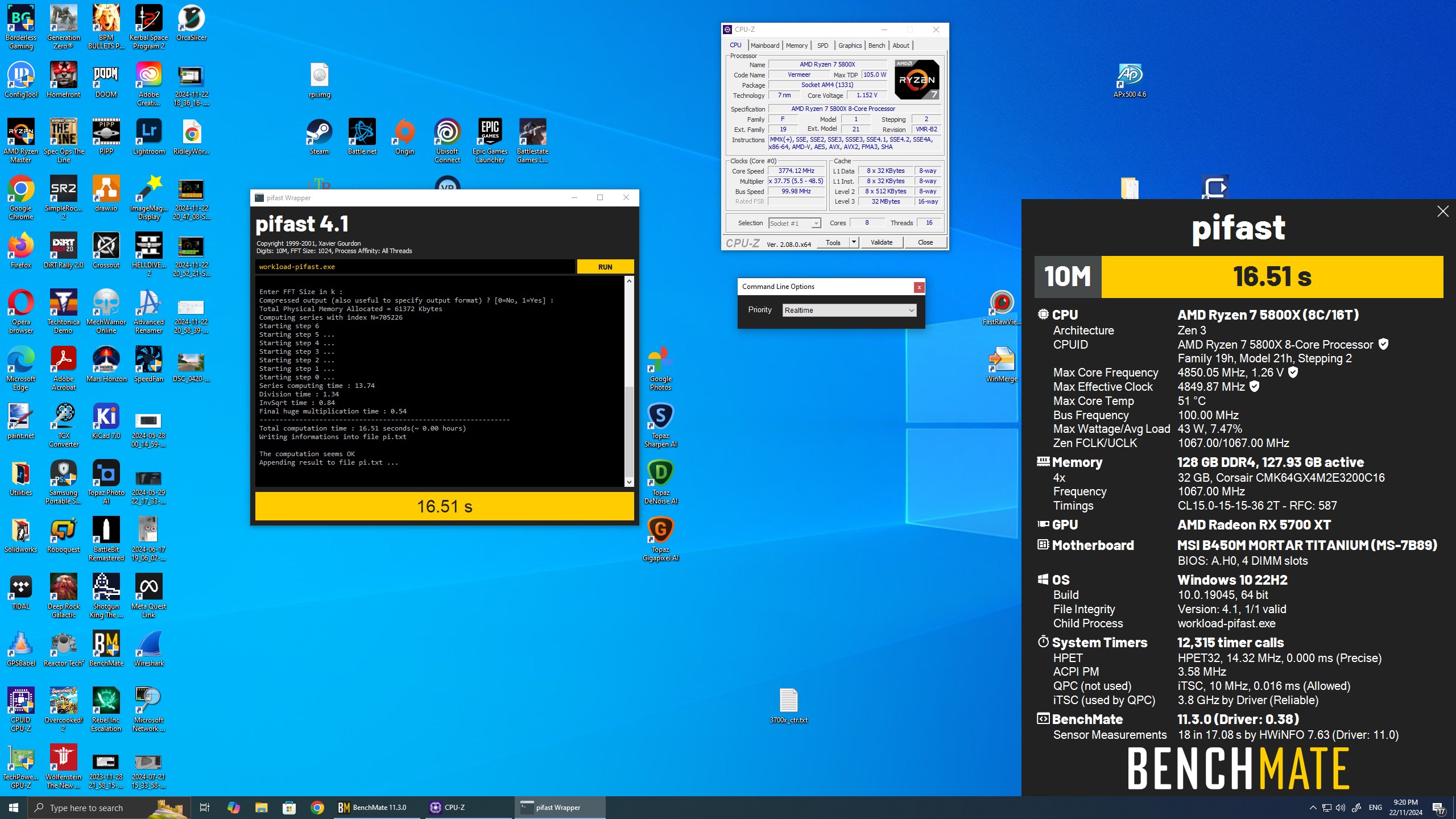Select the 3700x_ctr.txt file icon
The image size is (1456, 819).
tap(788, 705)
